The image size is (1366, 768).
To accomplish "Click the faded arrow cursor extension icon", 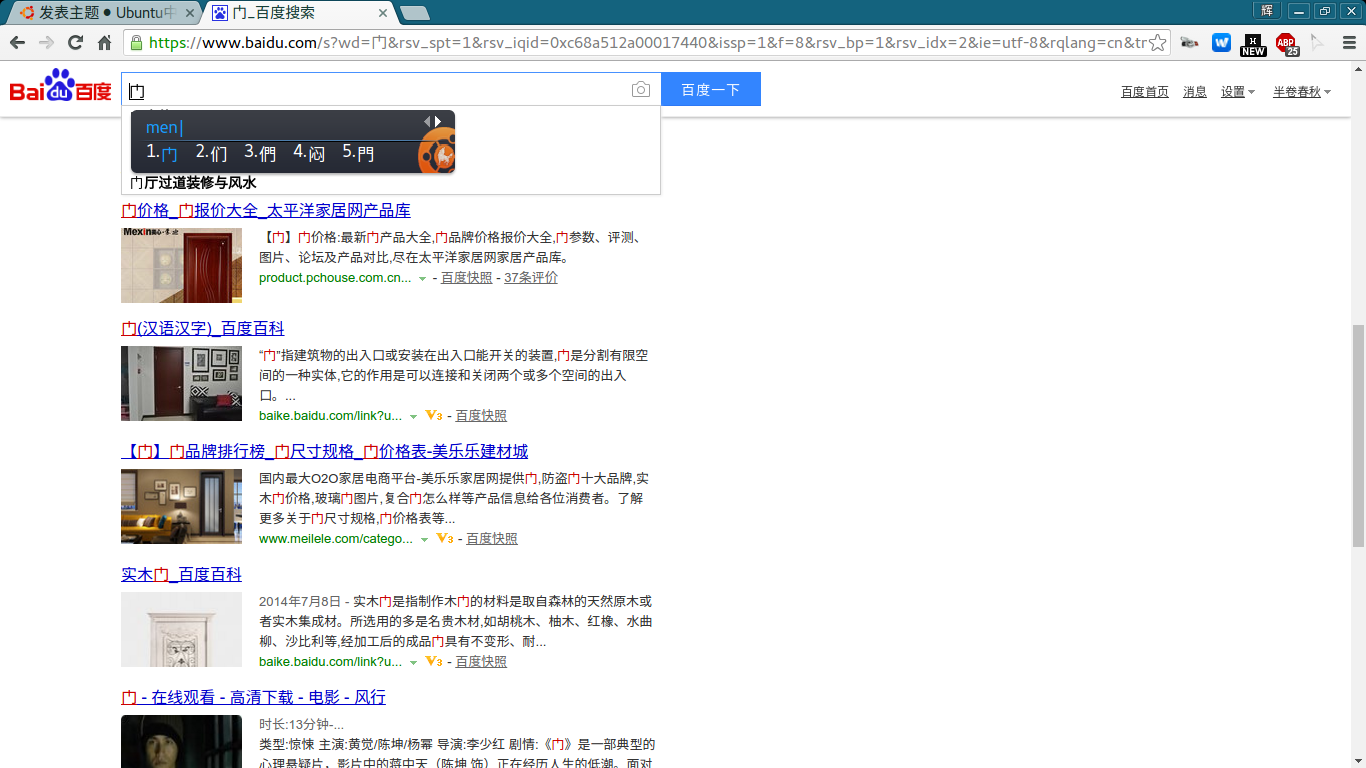I will [1317, 43].
